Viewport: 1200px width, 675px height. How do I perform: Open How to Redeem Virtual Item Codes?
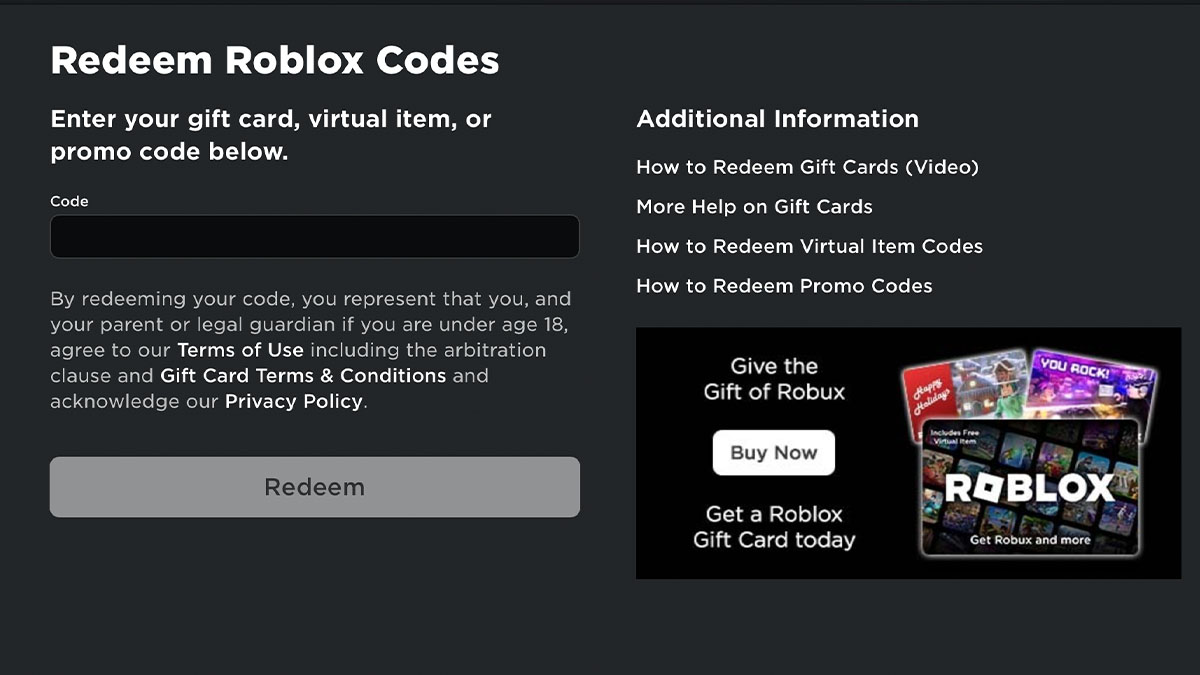pyautogui.click(x=809, y=246)
